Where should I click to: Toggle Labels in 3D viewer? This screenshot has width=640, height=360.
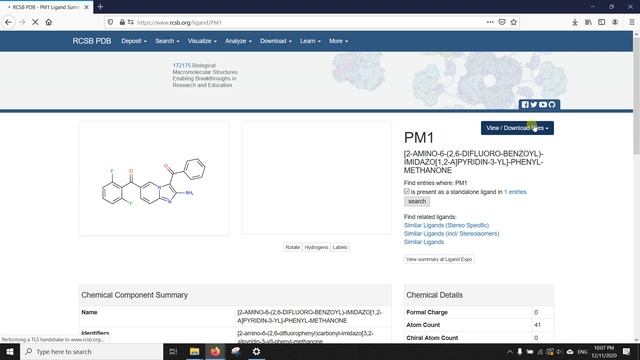pyautogui.click(x=340, y=247)
